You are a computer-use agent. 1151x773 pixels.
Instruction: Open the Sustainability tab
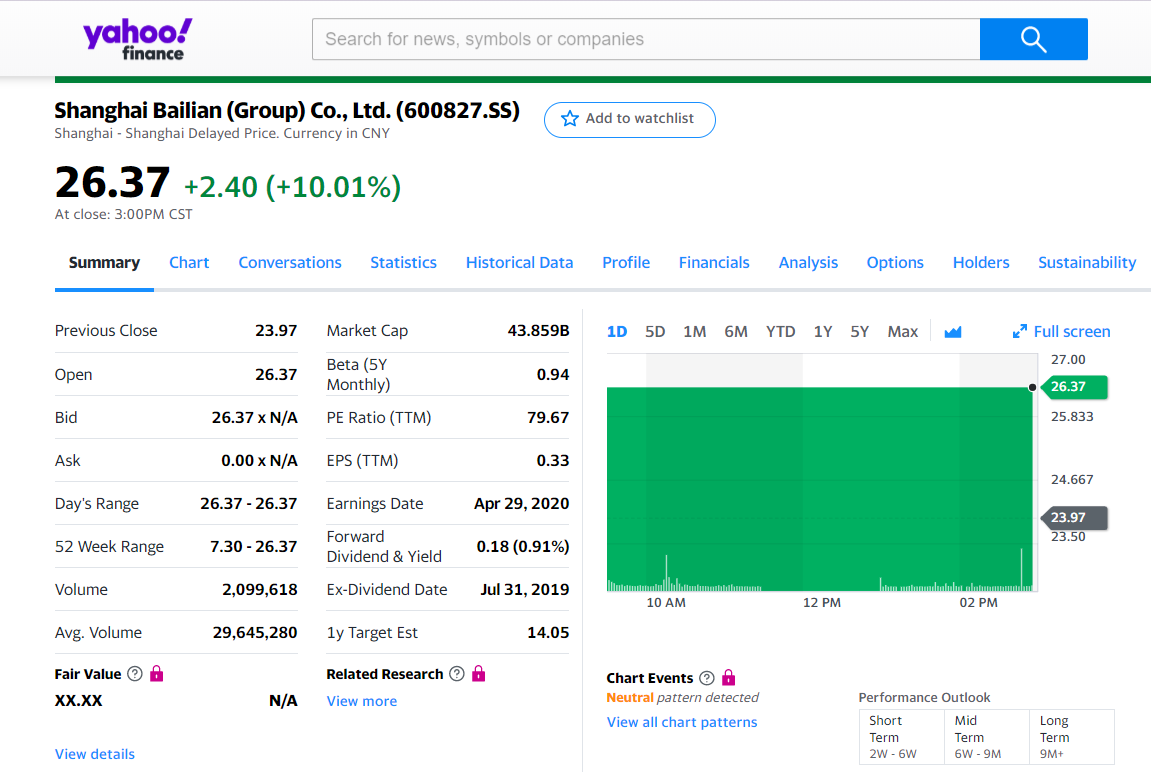(x=1087, y=263)
